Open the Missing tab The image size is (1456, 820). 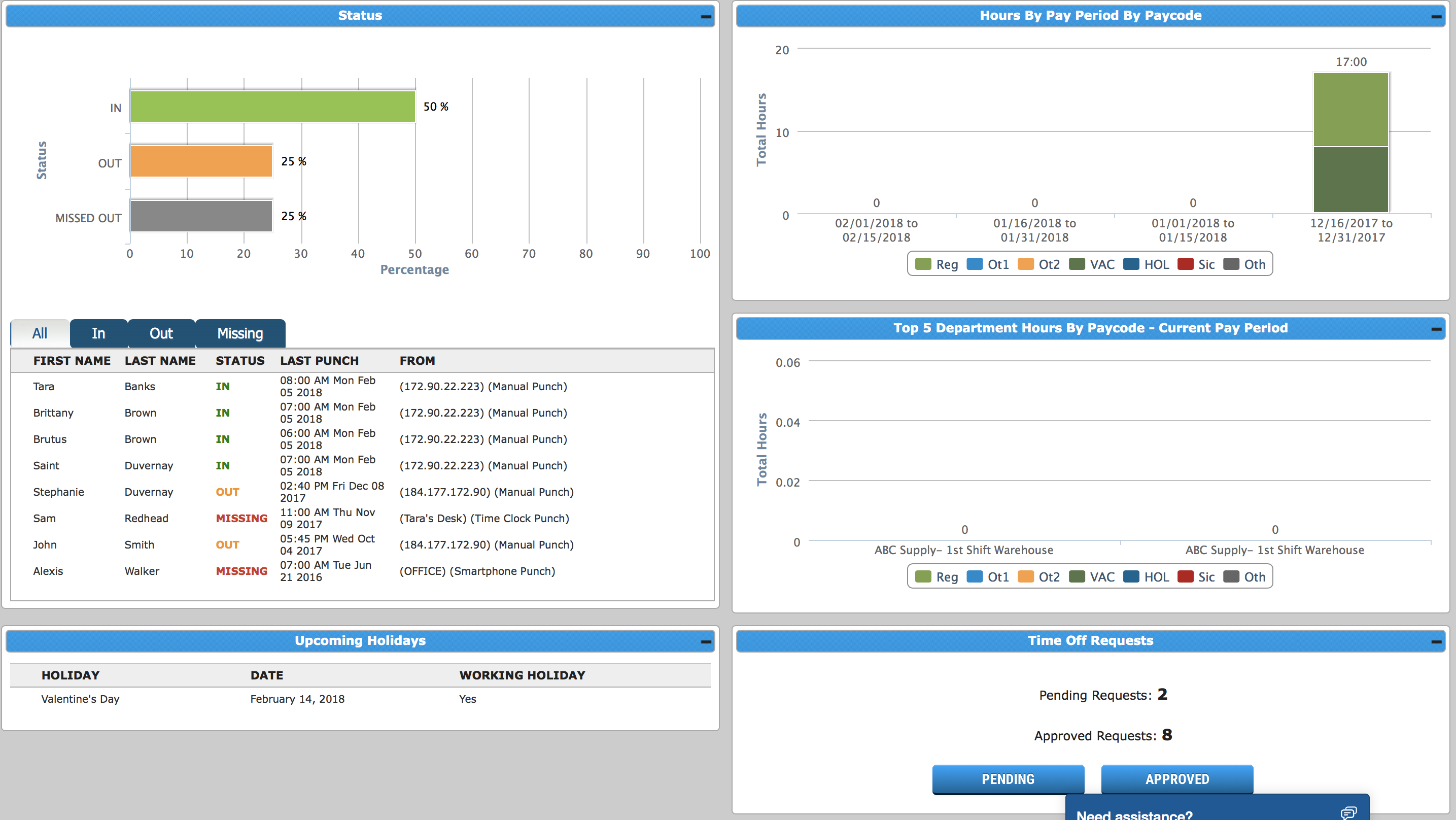240,334
